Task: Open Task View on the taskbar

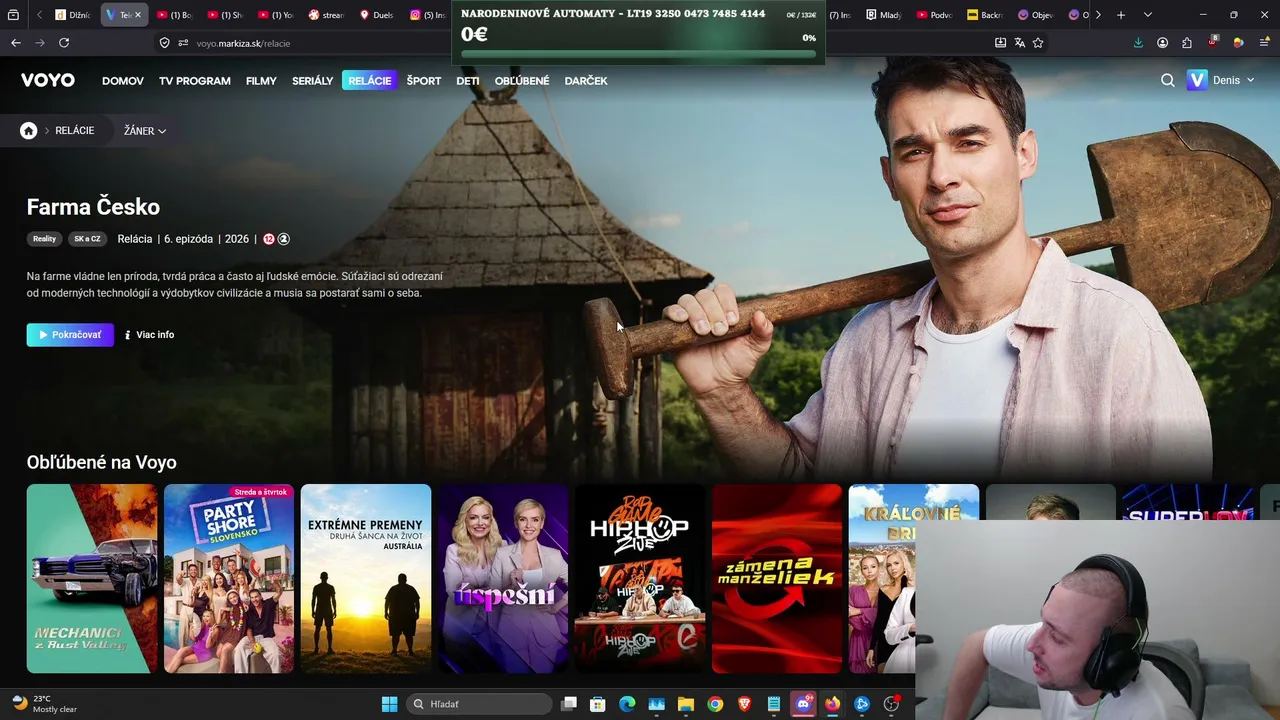Action: [569, 704]
